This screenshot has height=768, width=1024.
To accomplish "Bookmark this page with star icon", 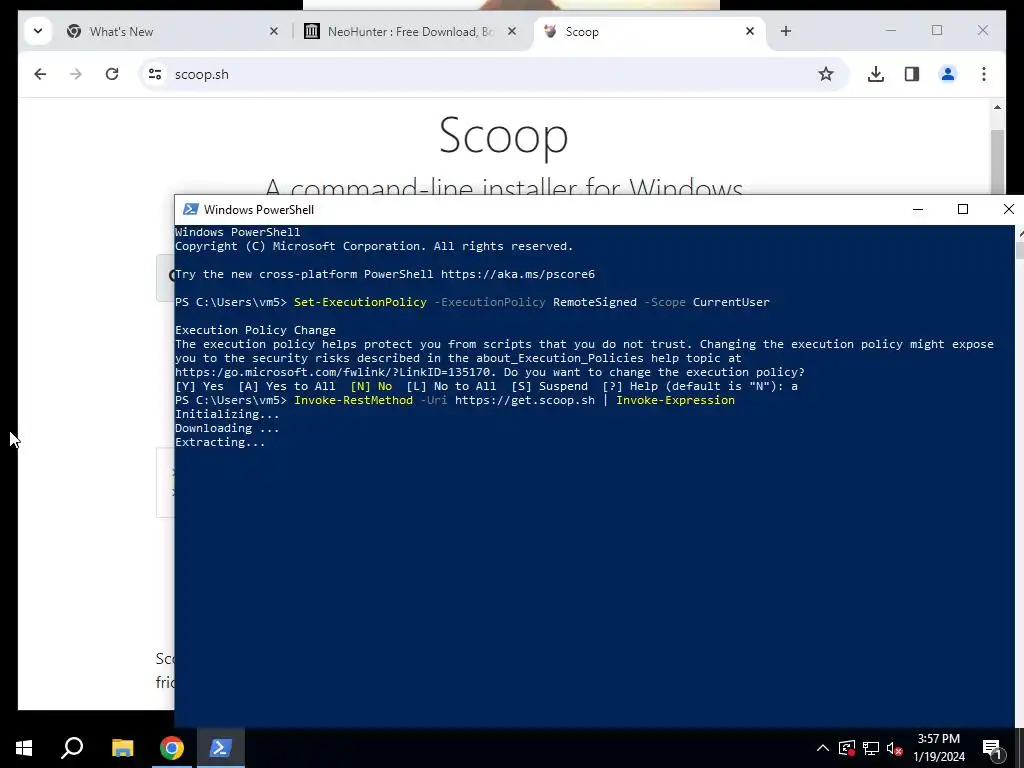I will pyautogui.click(x=825, y=74).
